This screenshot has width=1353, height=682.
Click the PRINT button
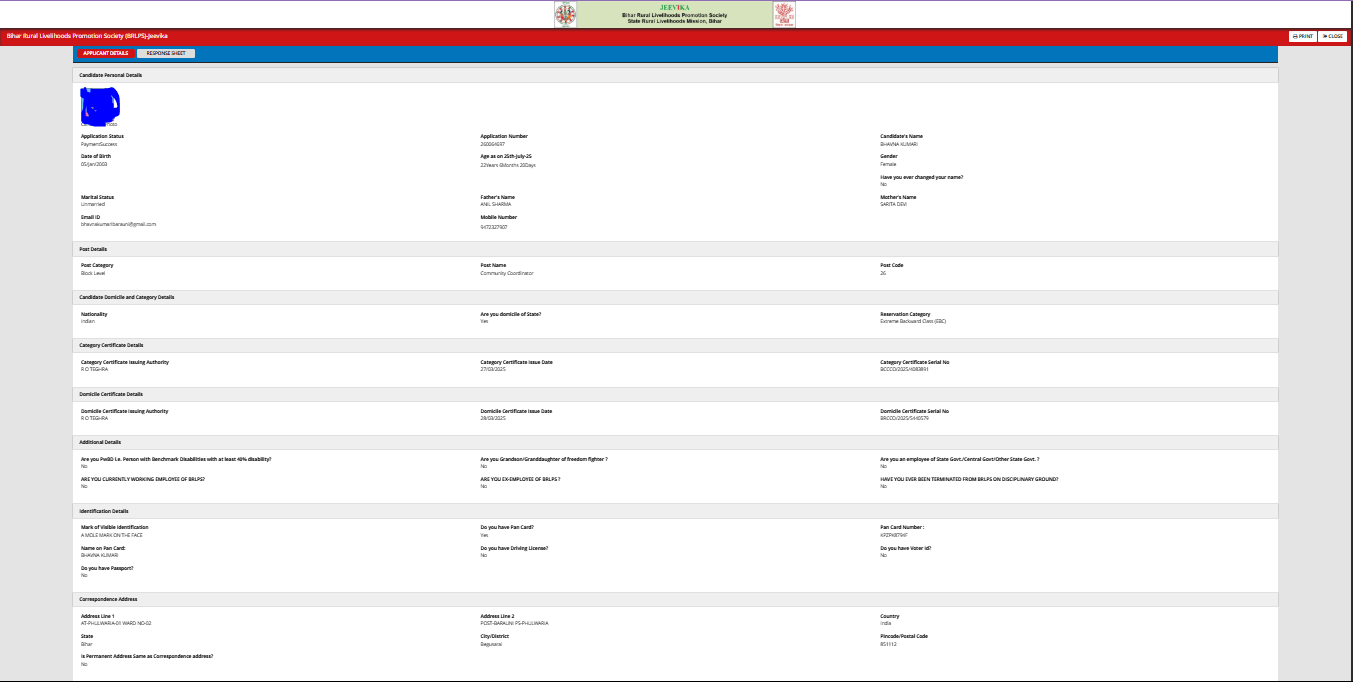[1301, 36]
